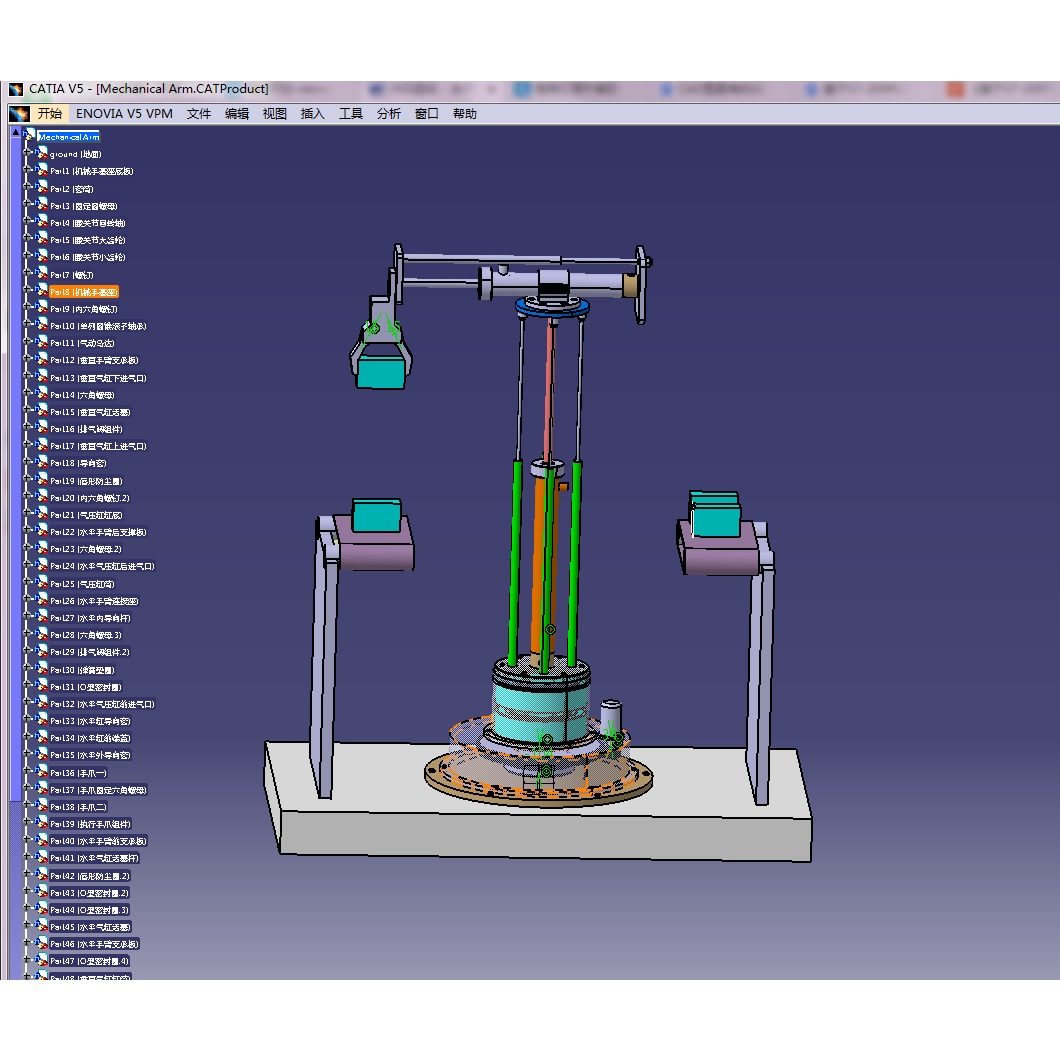Click the Part22 node icon in tree
Image resolution: width=1060 pixels, height=1060 pixels.
pyautogui.click(x=42, y=531)
